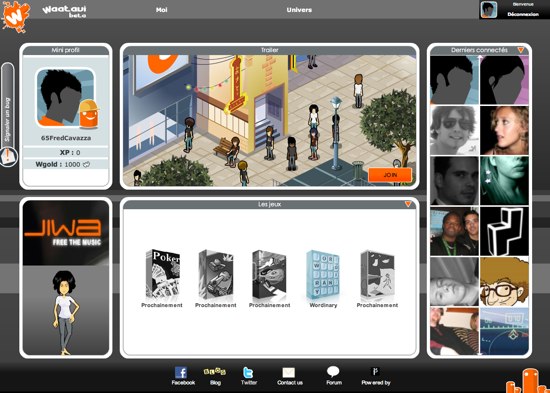The width and height of the screenshot is (550, 393).
Task: Open the header user avatar thumbnail
Action: point(489,9)
